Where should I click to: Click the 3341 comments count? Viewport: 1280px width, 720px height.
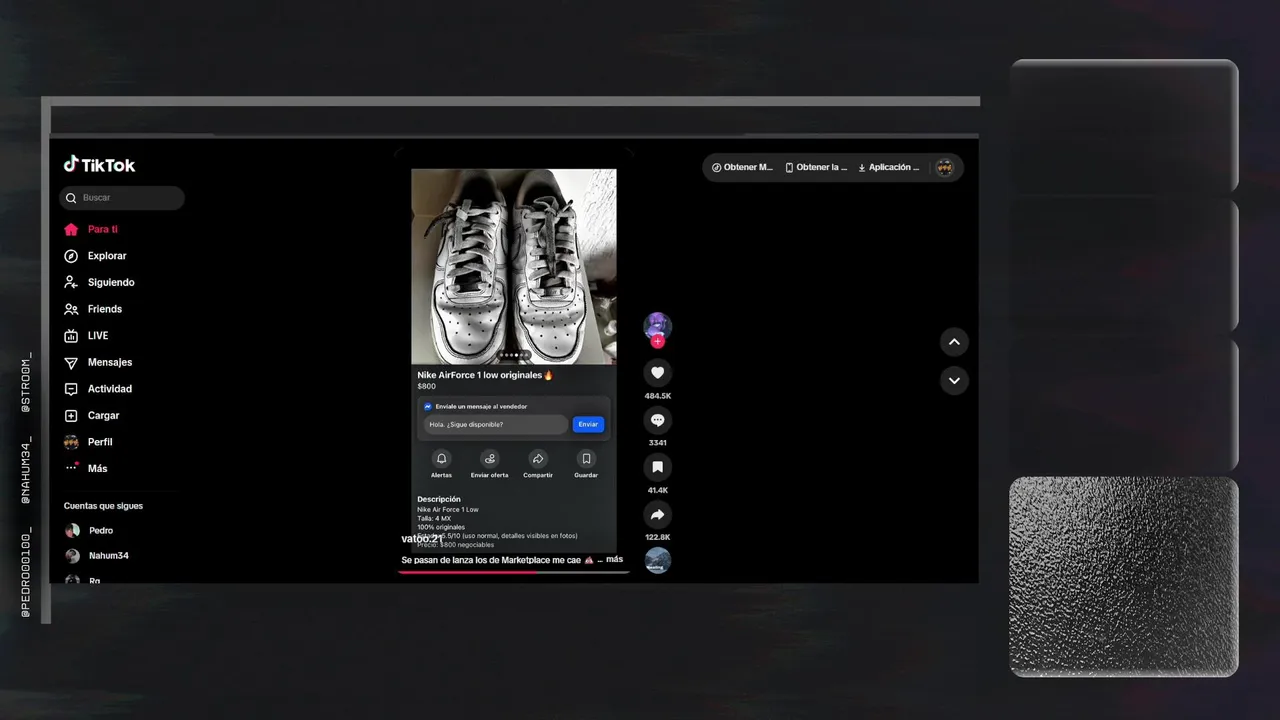(657, 443)
